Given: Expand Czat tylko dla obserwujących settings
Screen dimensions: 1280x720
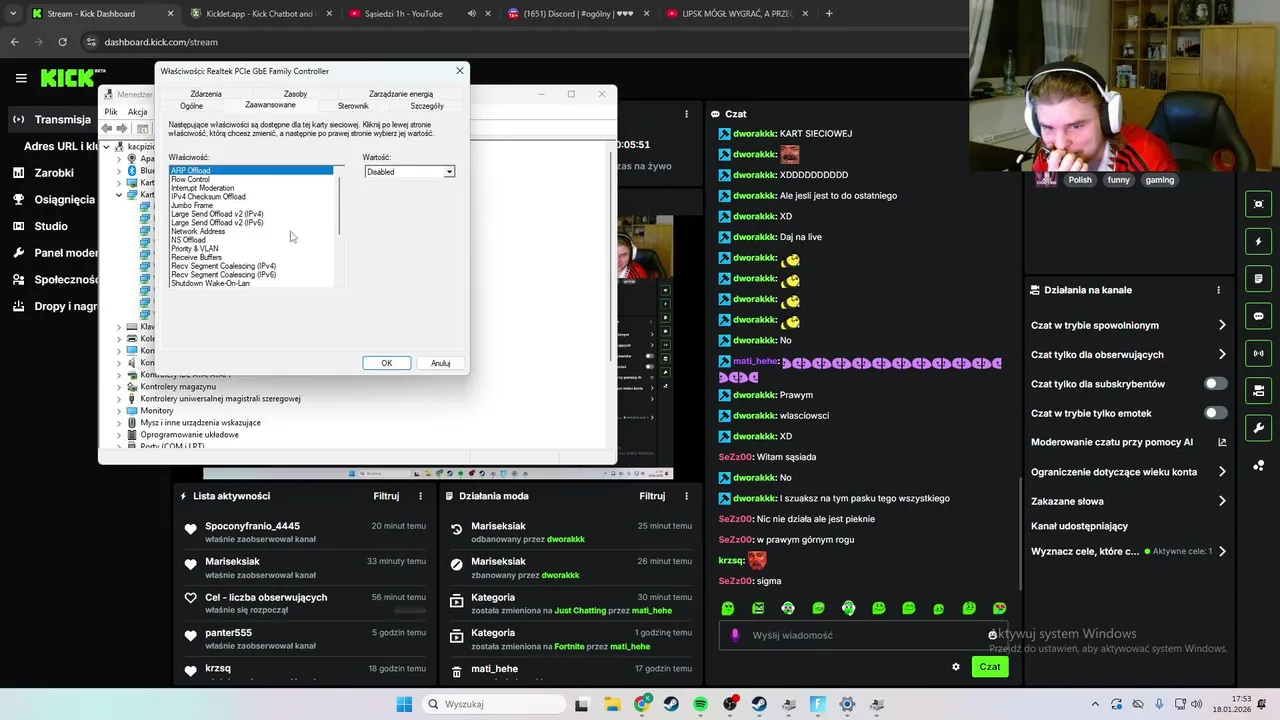Looking at the screenshot, I should (x=1222, y=354).
